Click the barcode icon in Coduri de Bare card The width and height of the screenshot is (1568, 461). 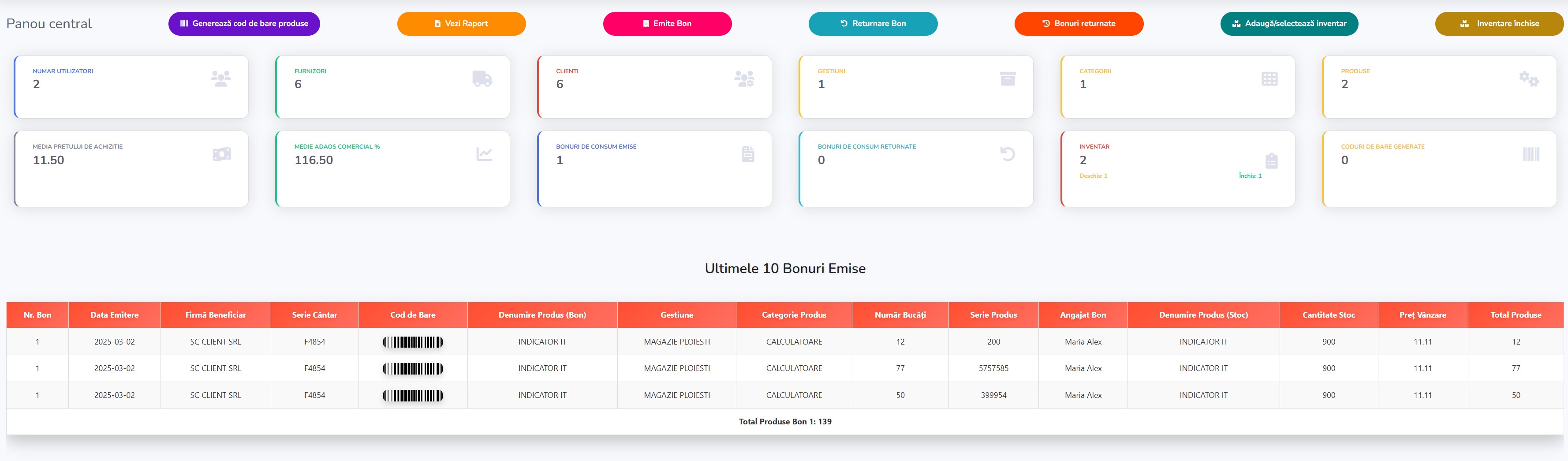1531,154
